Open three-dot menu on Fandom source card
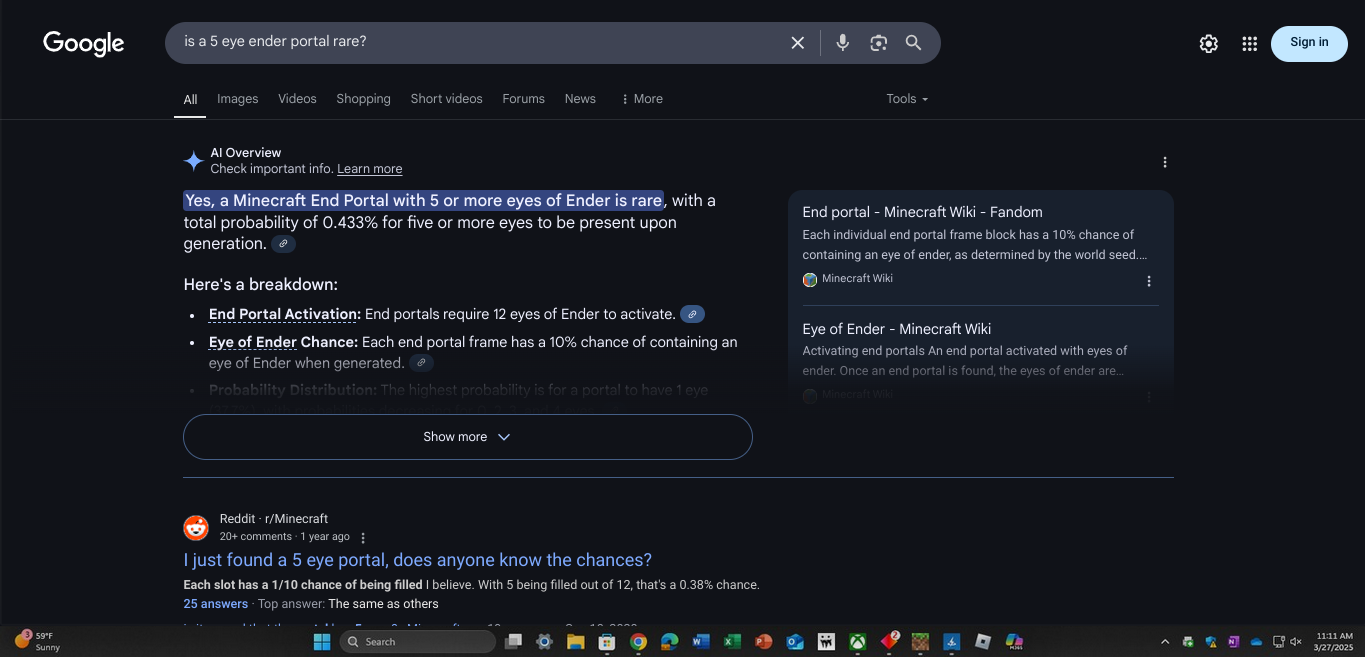The width and height of the screenshot is (1365, 657). (1148, 281)
